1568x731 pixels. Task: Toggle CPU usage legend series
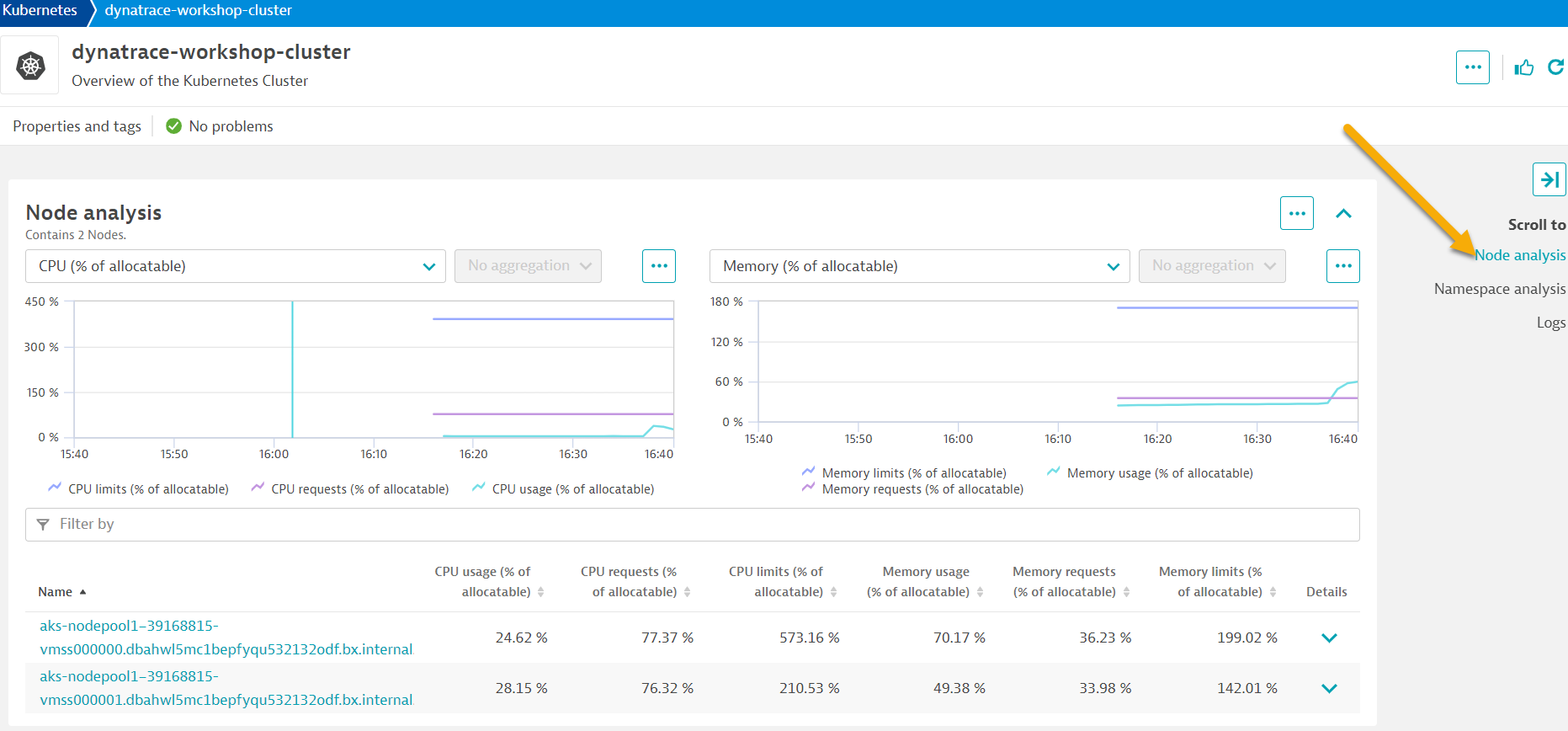[563, 488]
